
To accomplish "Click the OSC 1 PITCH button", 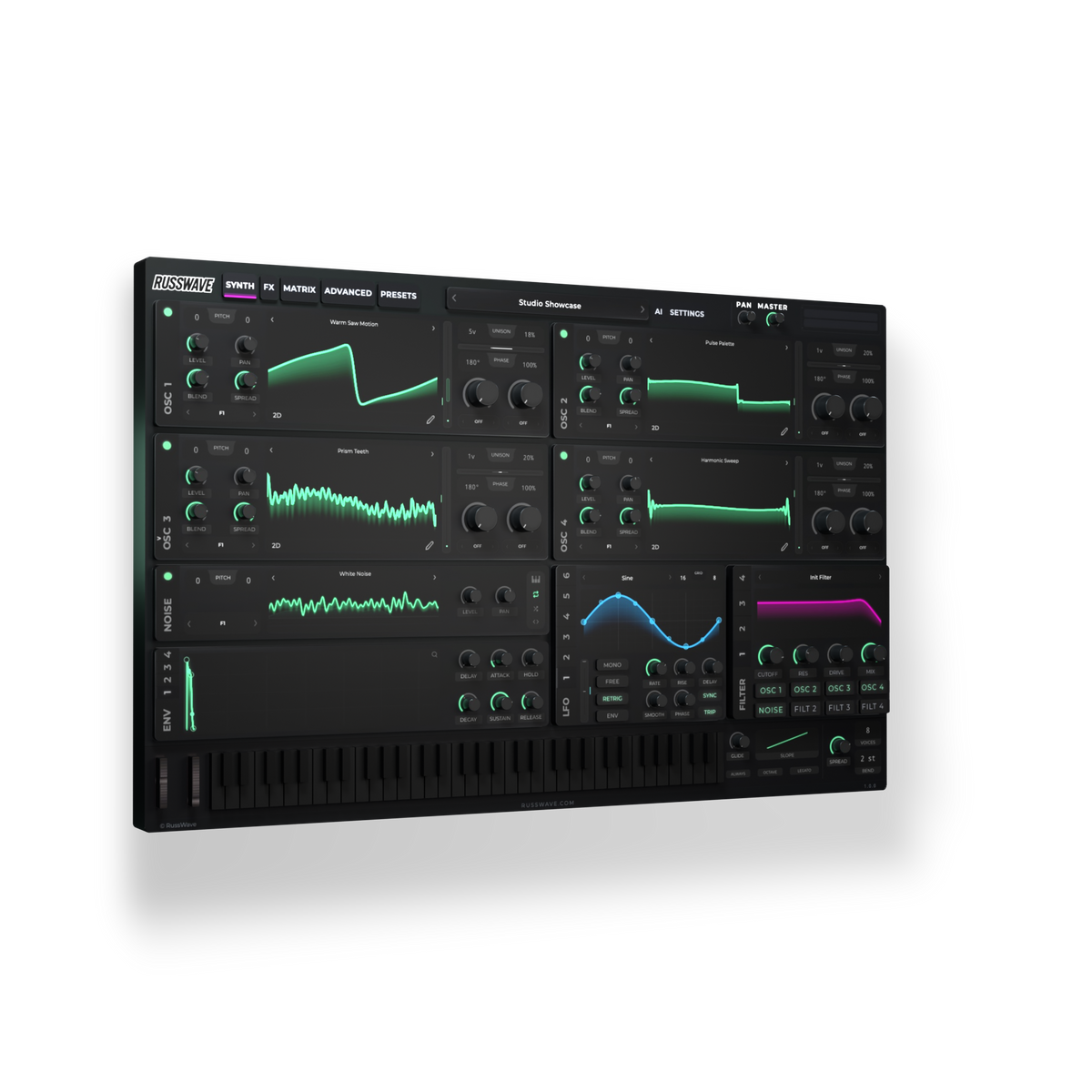I will point(222,316).
